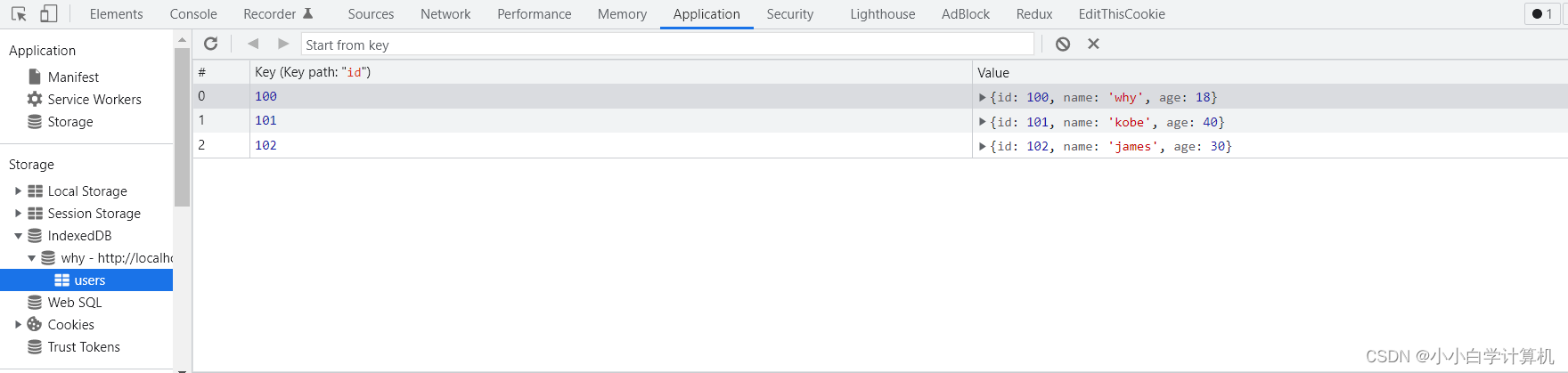Activate the inspect element picker icon
Image resolution: width=1568 pixels, height=373 pixels.
[x=19, y=14]
